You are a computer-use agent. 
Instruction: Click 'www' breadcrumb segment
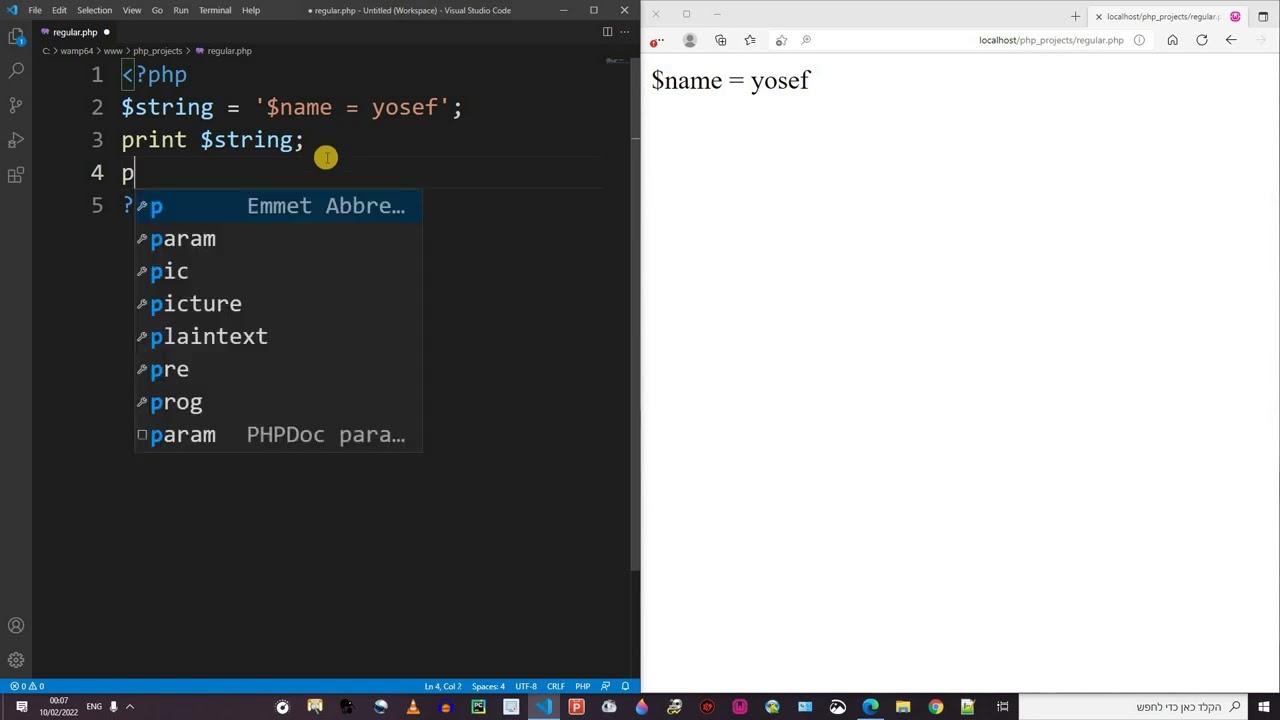(112, 51)
